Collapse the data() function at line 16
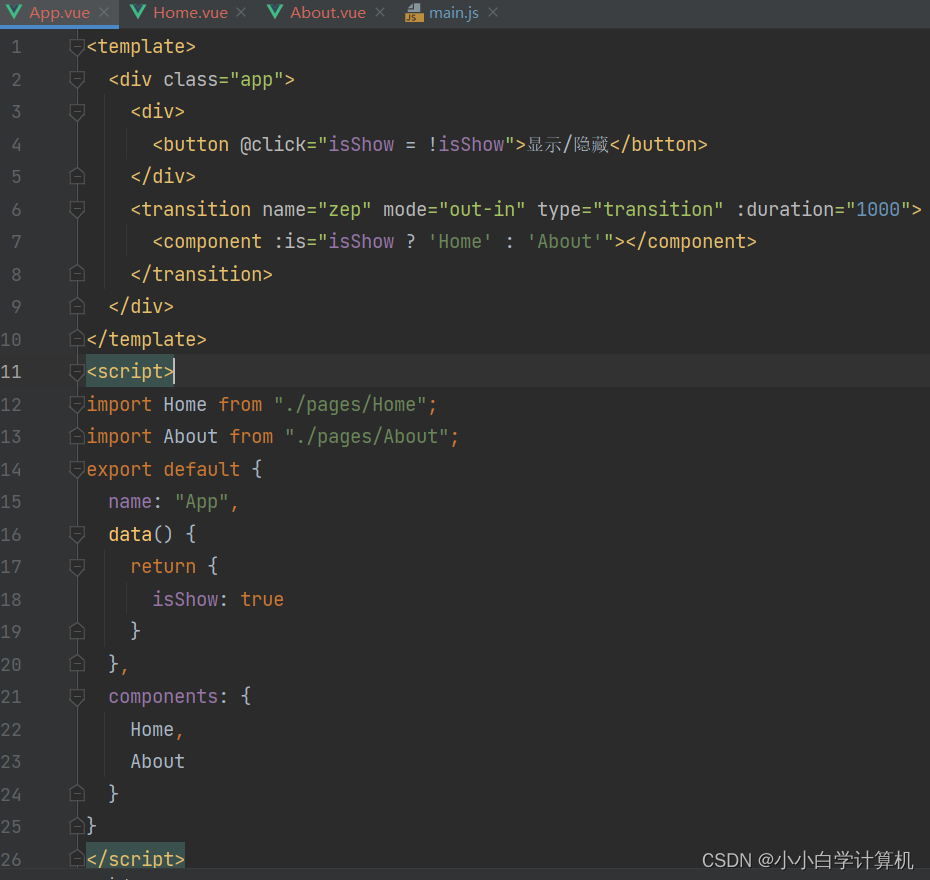The image size is (930, 880). tap(77, 534)
